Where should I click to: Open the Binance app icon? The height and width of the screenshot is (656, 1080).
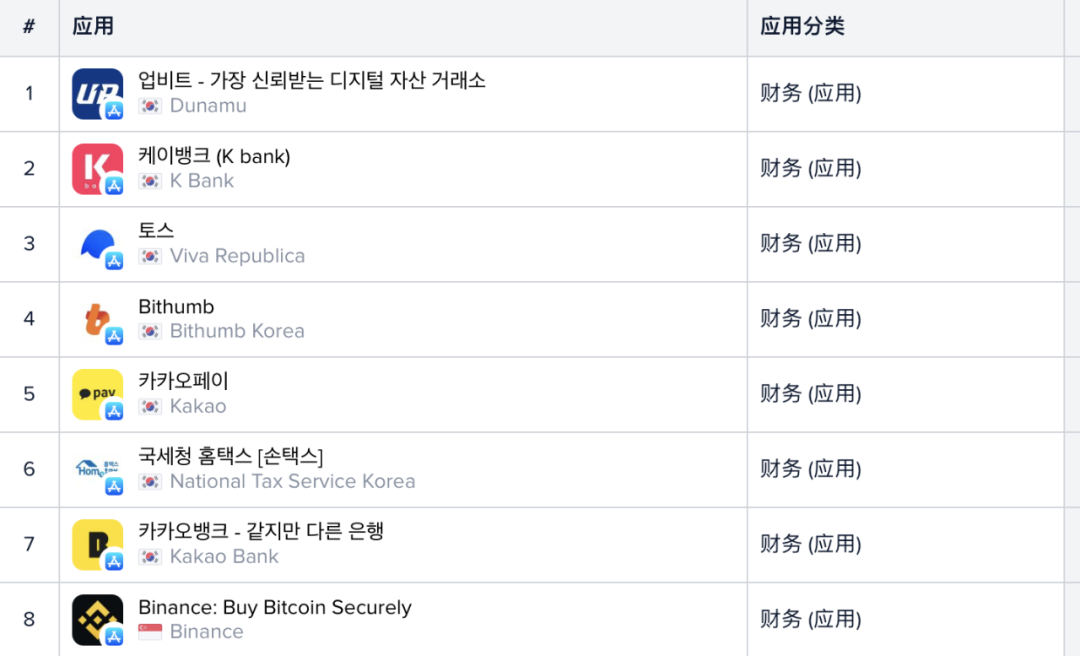tap(98, 619)
